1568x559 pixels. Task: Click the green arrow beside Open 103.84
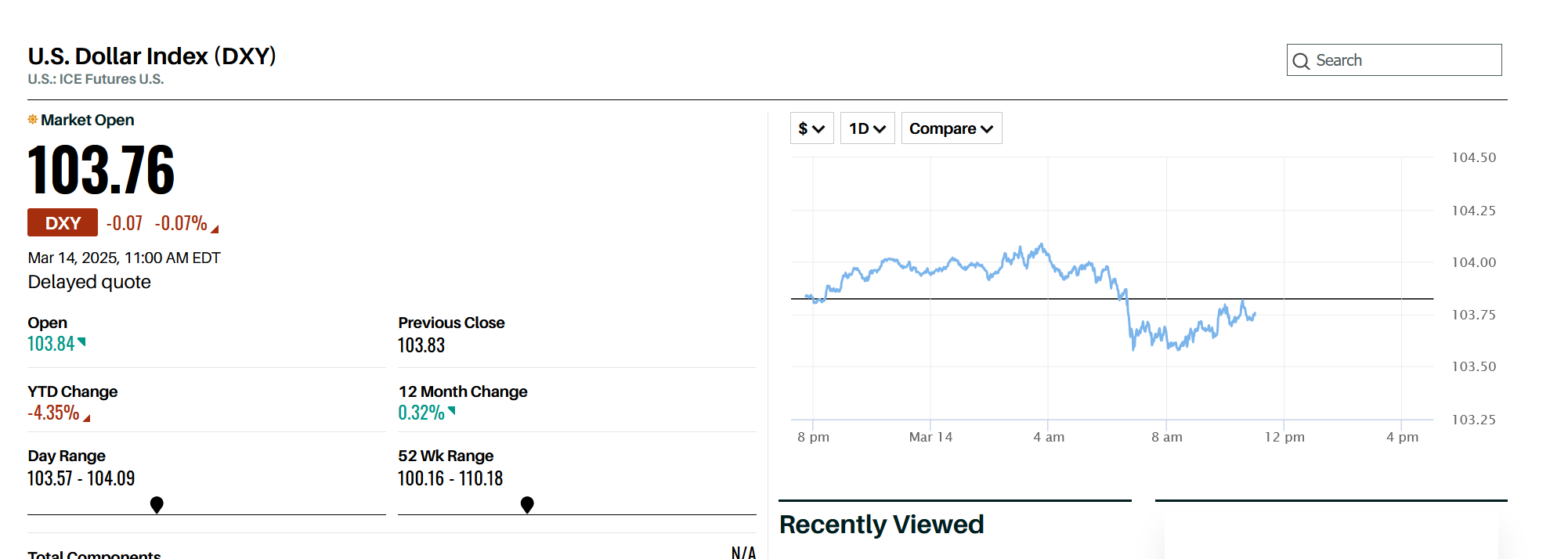click(82, 341)
